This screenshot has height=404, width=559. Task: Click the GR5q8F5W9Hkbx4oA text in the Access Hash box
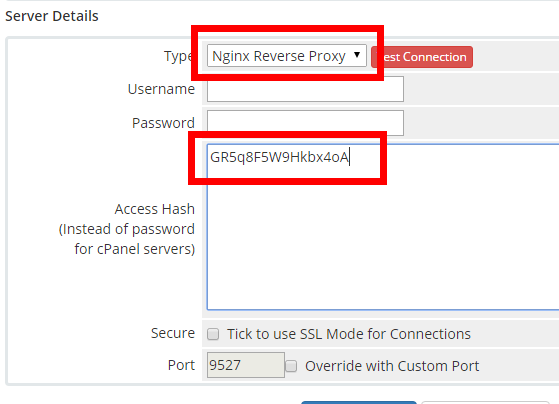(279, 157)
